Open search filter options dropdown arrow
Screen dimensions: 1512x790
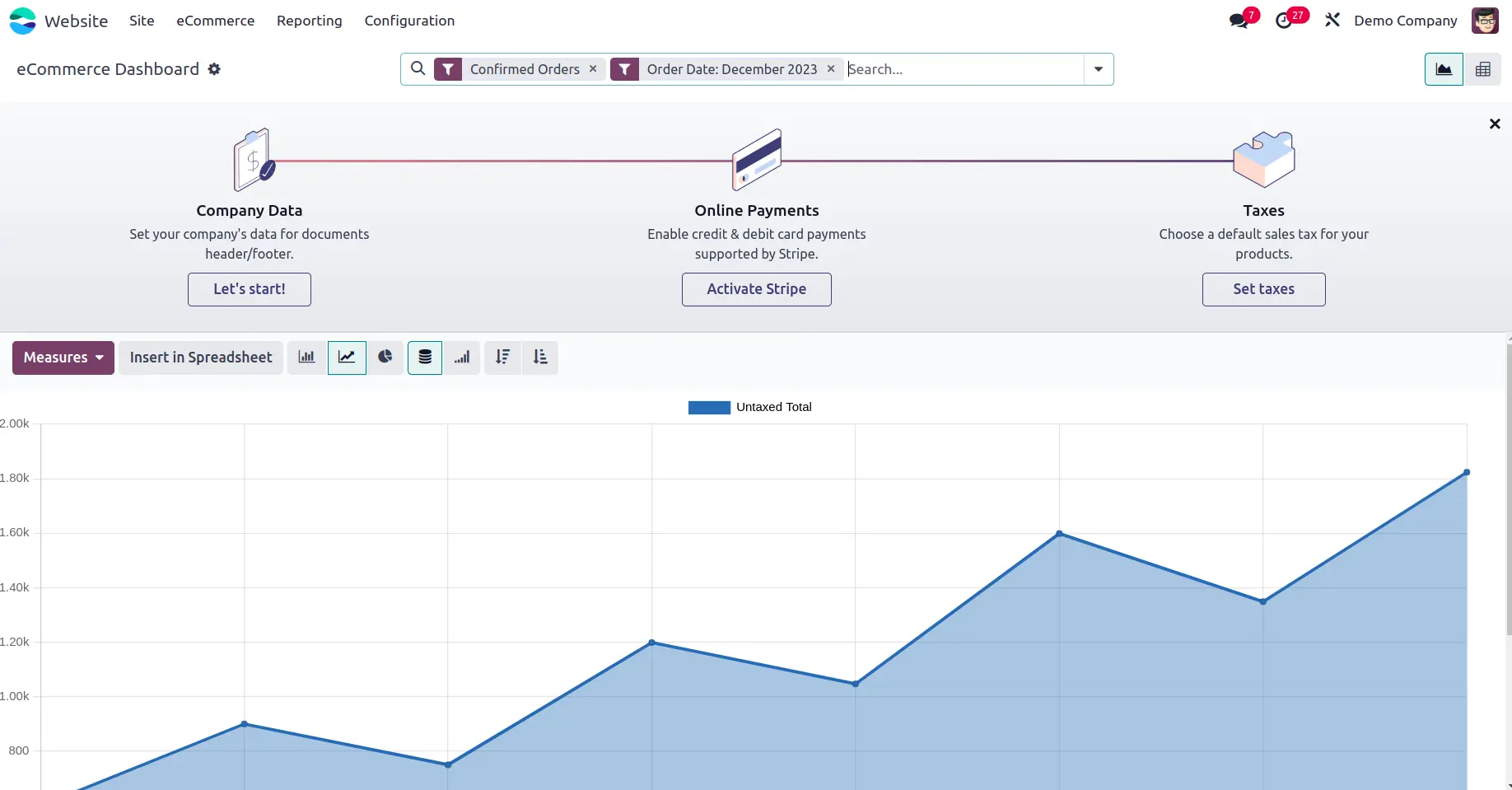1098,69
